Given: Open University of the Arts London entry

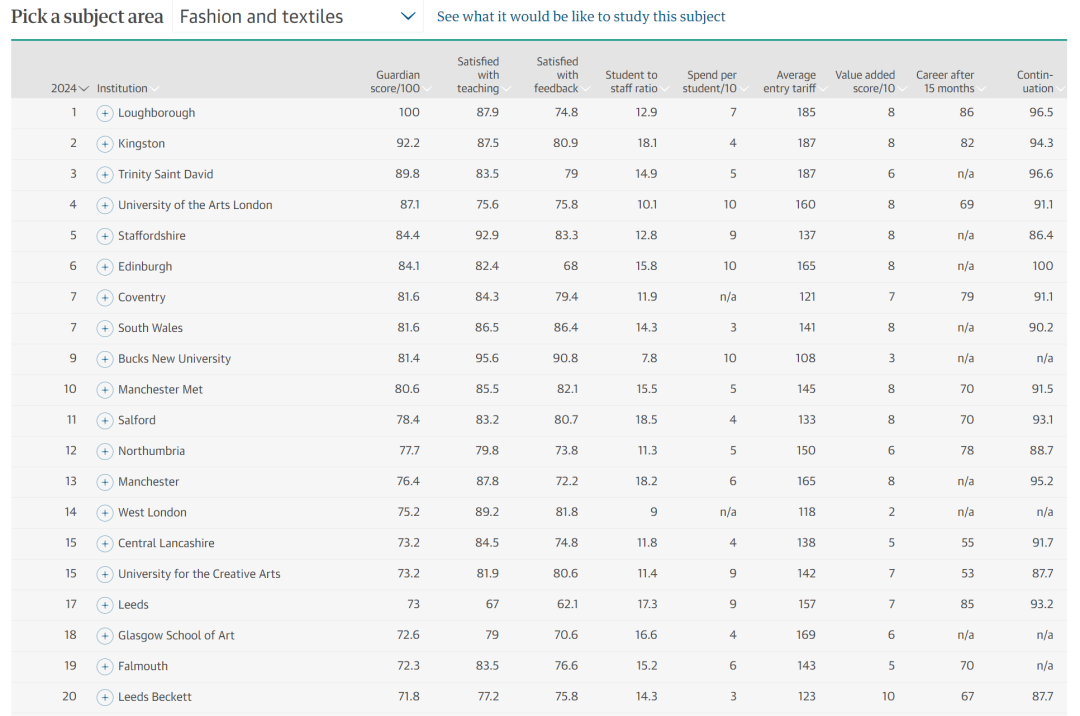Looking at the screenshot, I should 195,205.
